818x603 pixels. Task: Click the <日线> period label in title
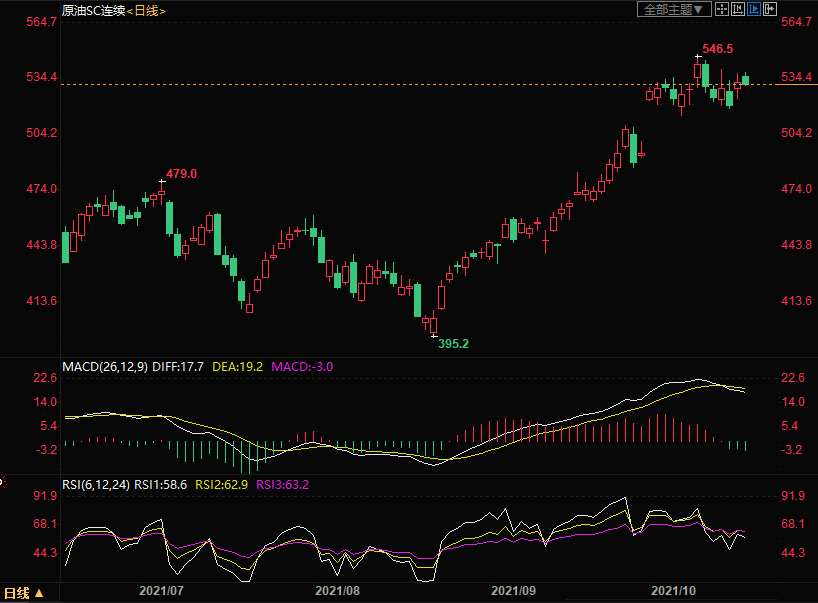pyautogui.click(x=146, y=10)
